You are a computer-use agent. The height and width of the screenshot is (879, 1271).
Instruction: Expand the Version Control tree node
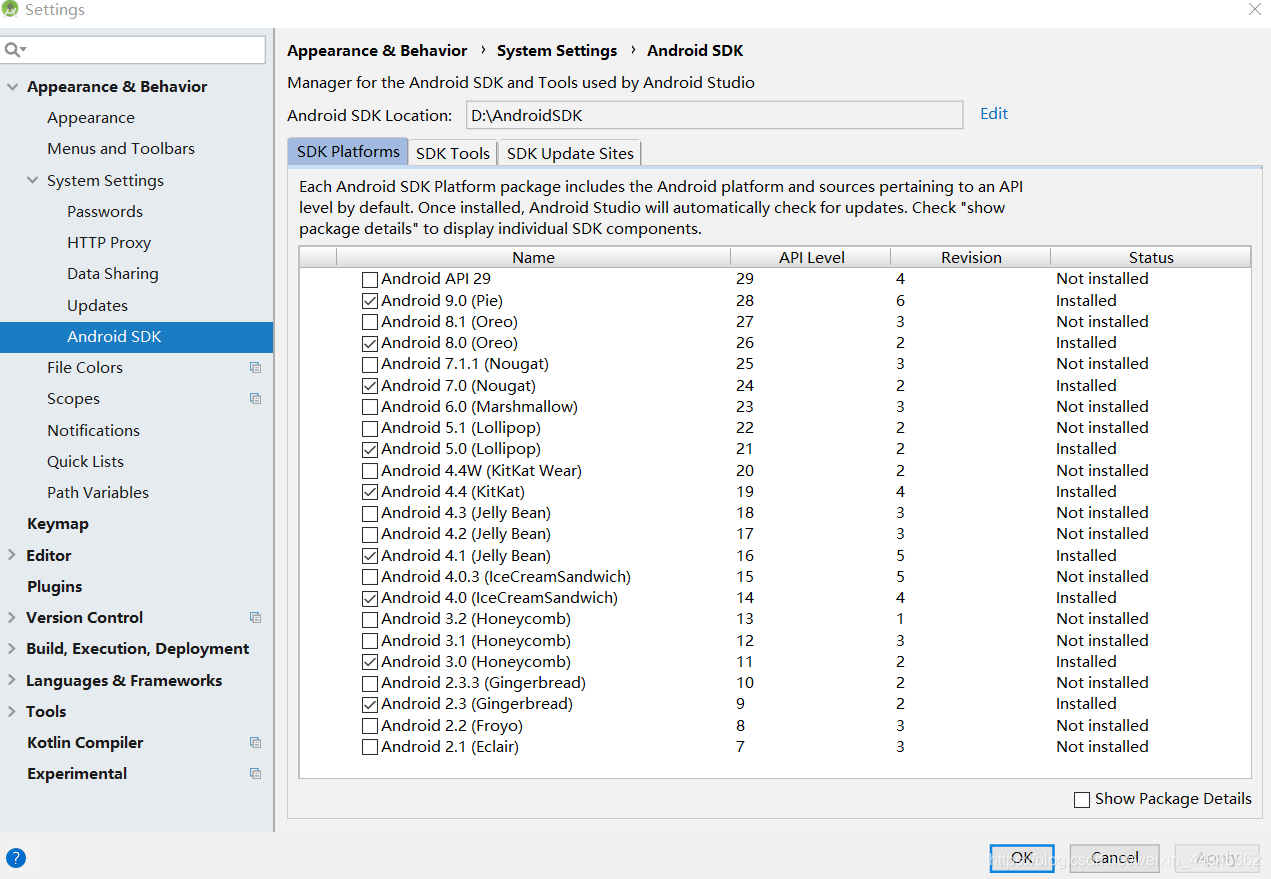point(12,618)
